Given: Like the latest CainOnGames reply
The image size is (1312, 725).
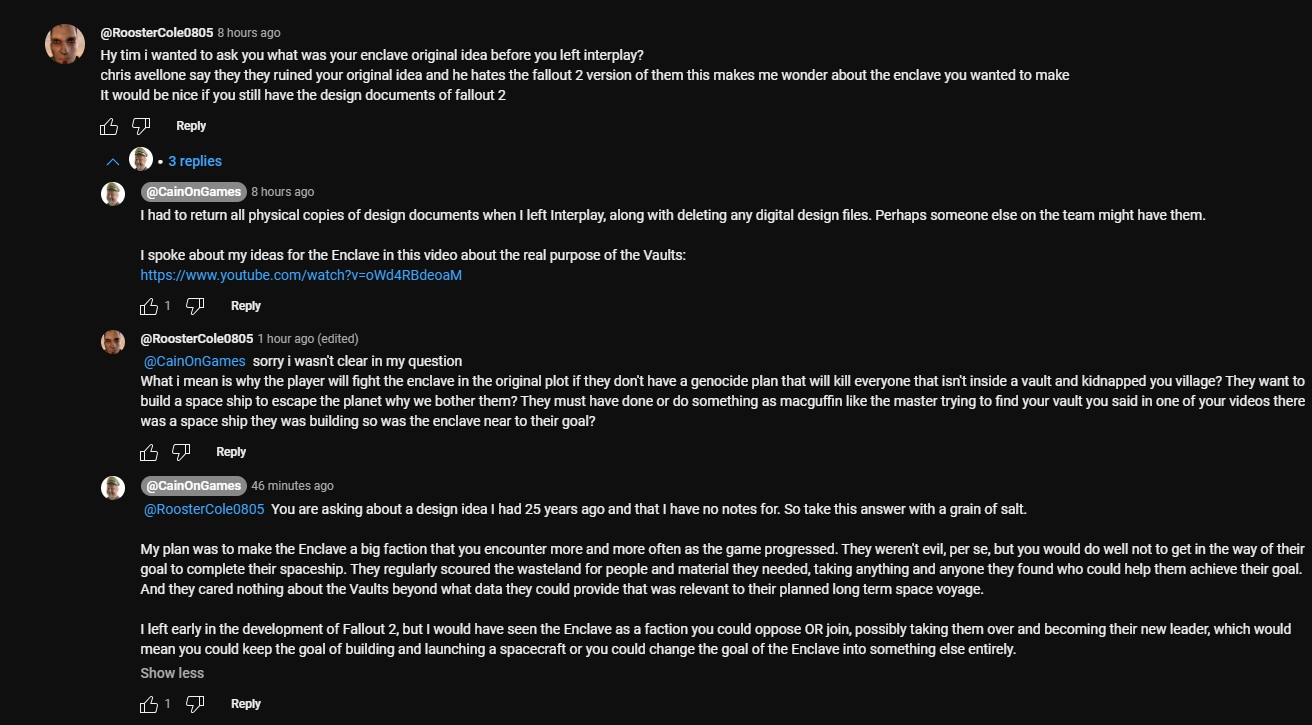Looking at the screenshot, I should pos(149,704).
